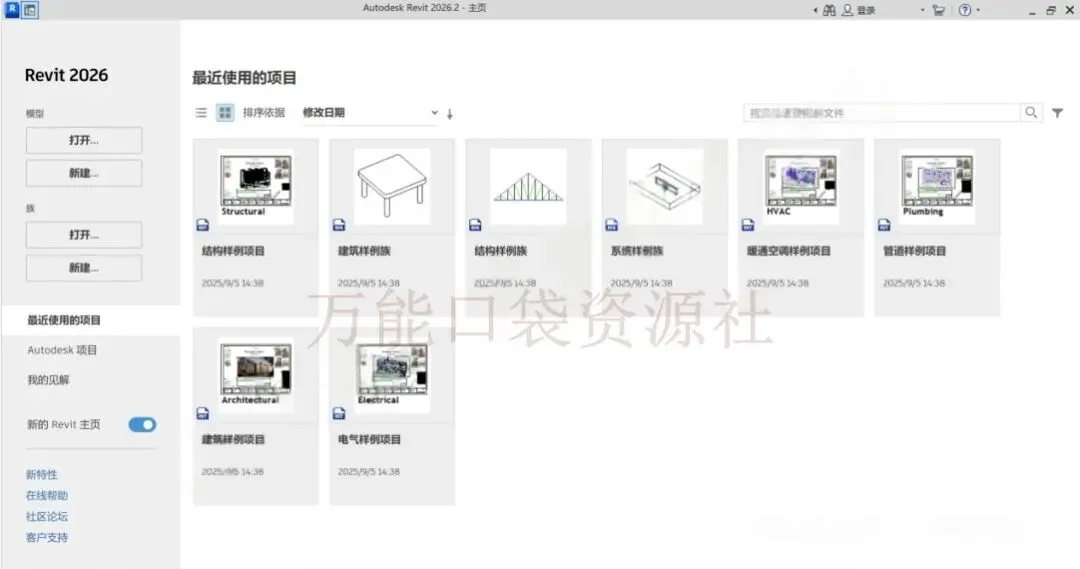This screenshot has width=1080, height=569.
Task: Click 打开 button under 模型
Action: (x=84, y=140)
